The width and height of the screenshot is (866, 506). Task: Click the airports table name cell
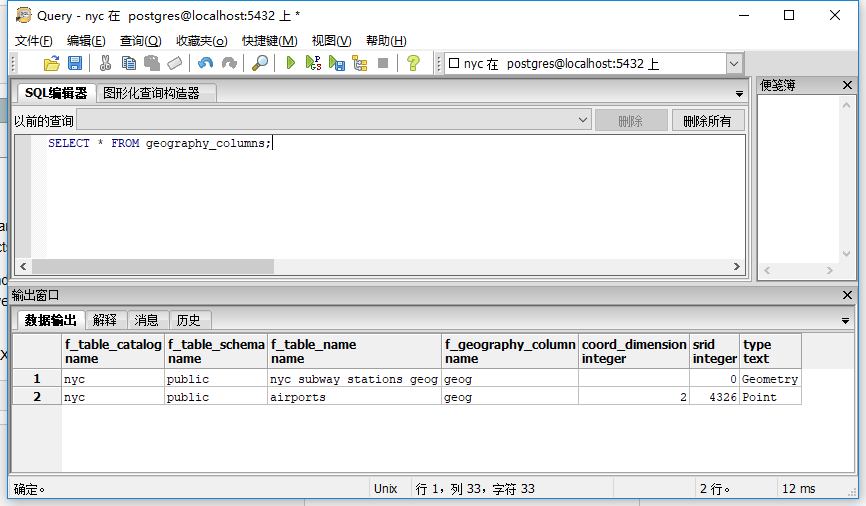tap(355, 397)
